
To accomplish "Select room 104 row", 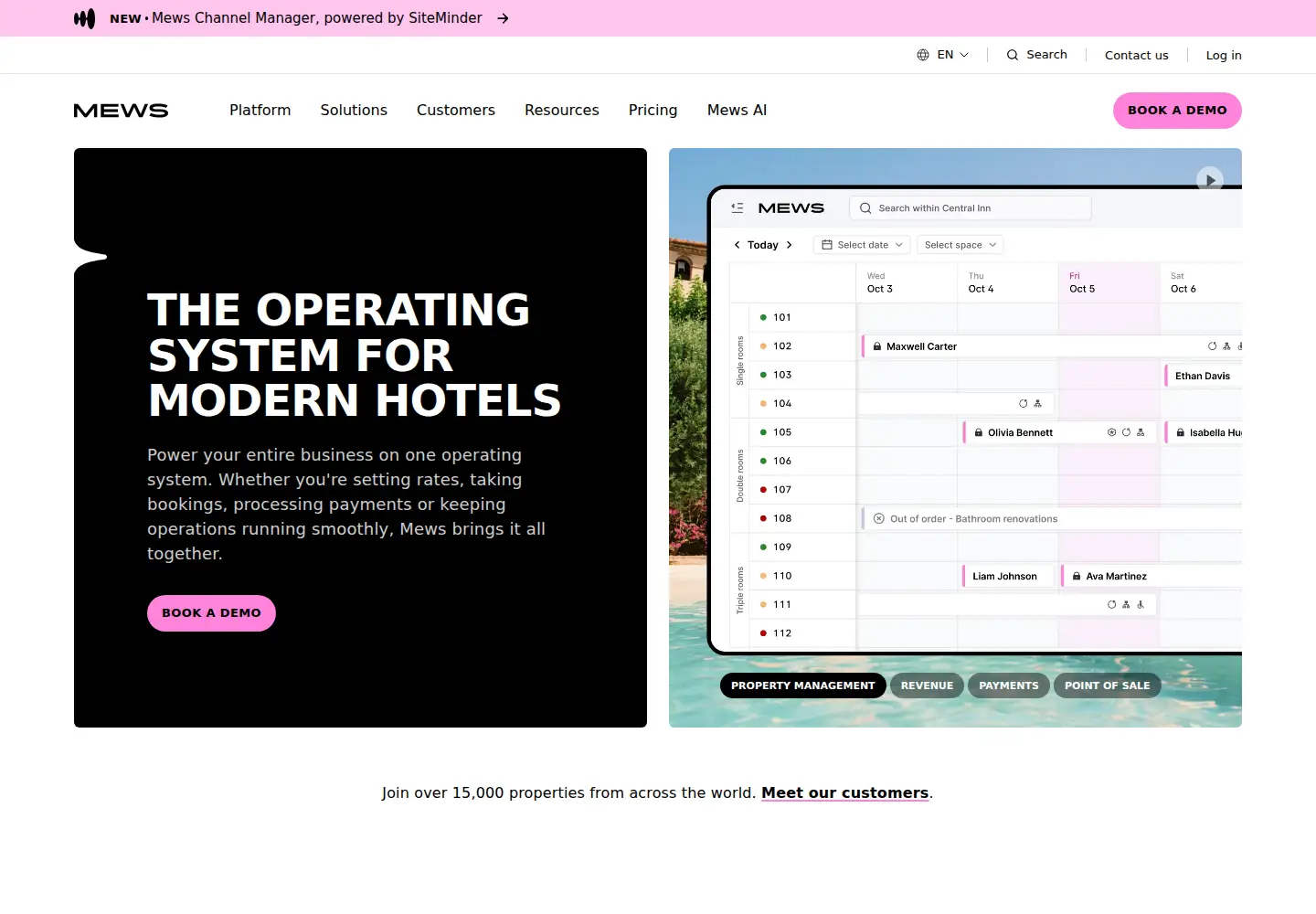I will click(802, 403).
